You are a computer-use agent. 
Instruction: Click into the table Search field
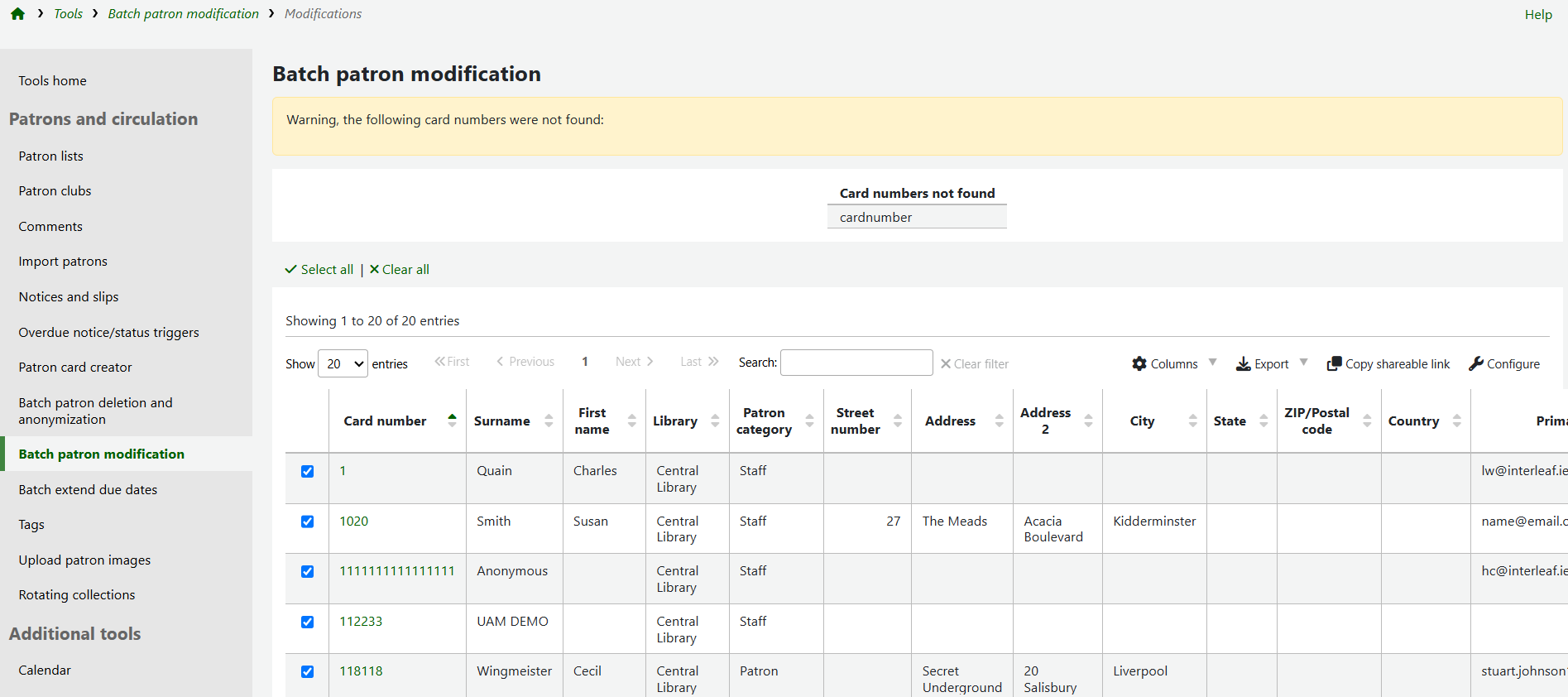coord(856,363)
